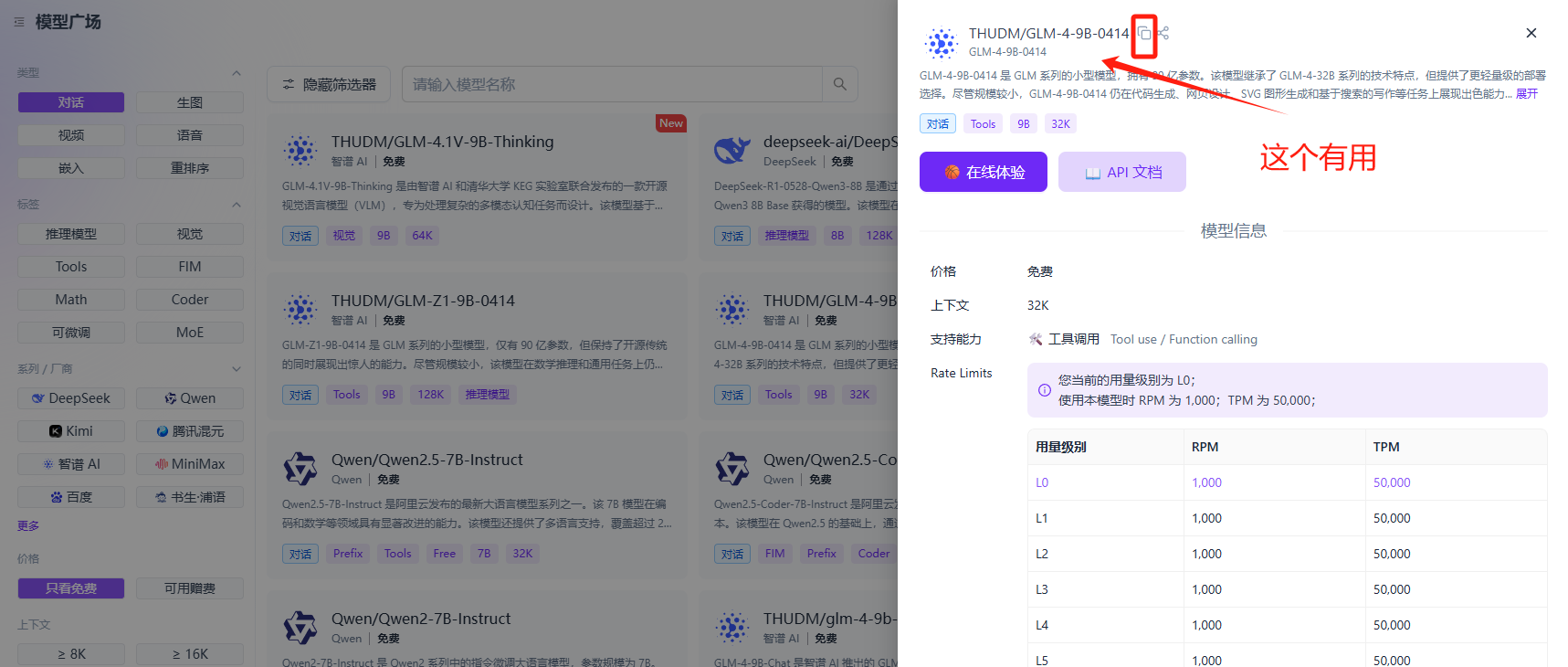
Task: Filter by Kimi vendor
Action: click(x=71, y=431)
